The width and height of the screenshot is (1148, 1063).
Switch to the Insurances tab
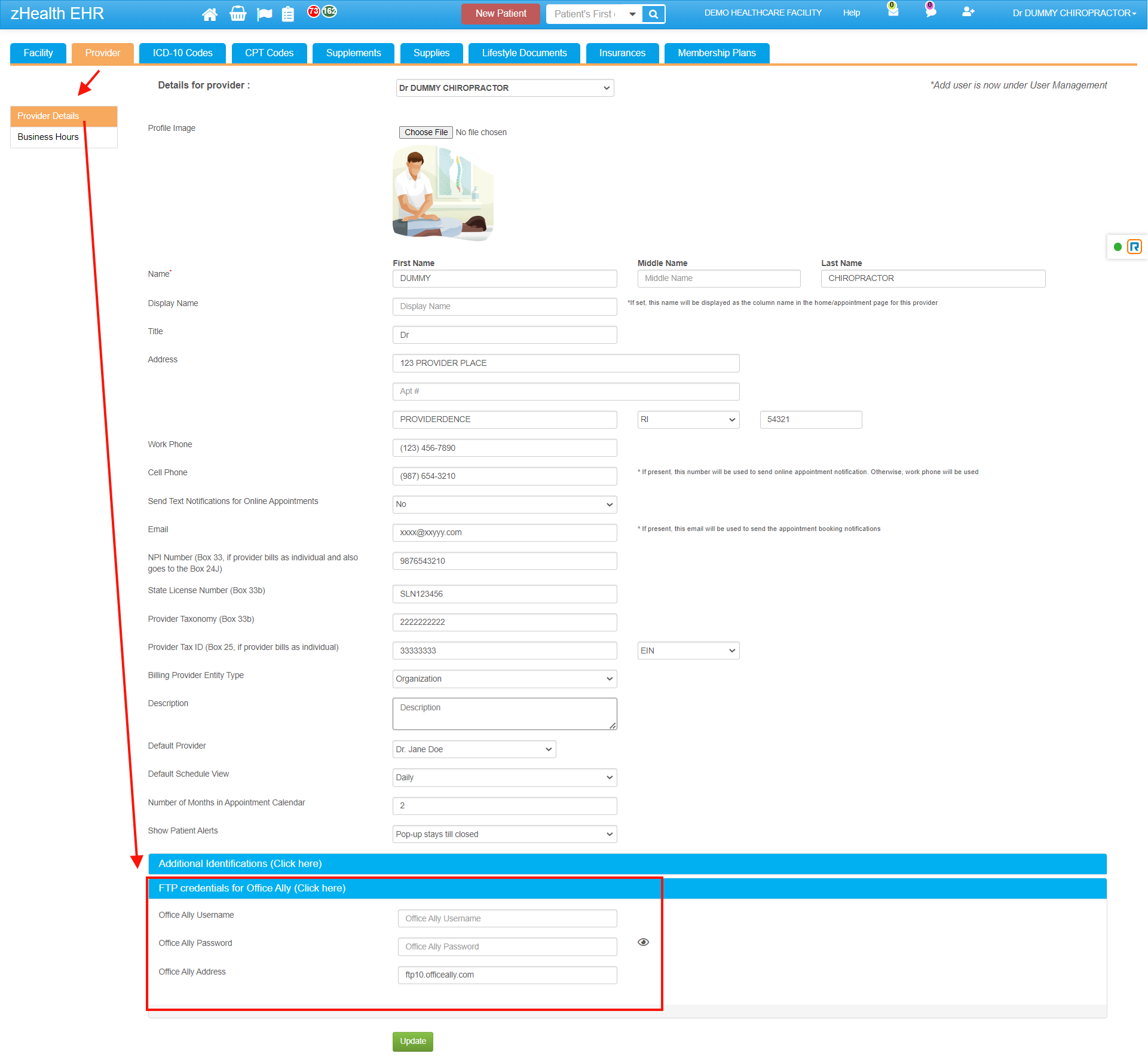[x=623, y=53]
